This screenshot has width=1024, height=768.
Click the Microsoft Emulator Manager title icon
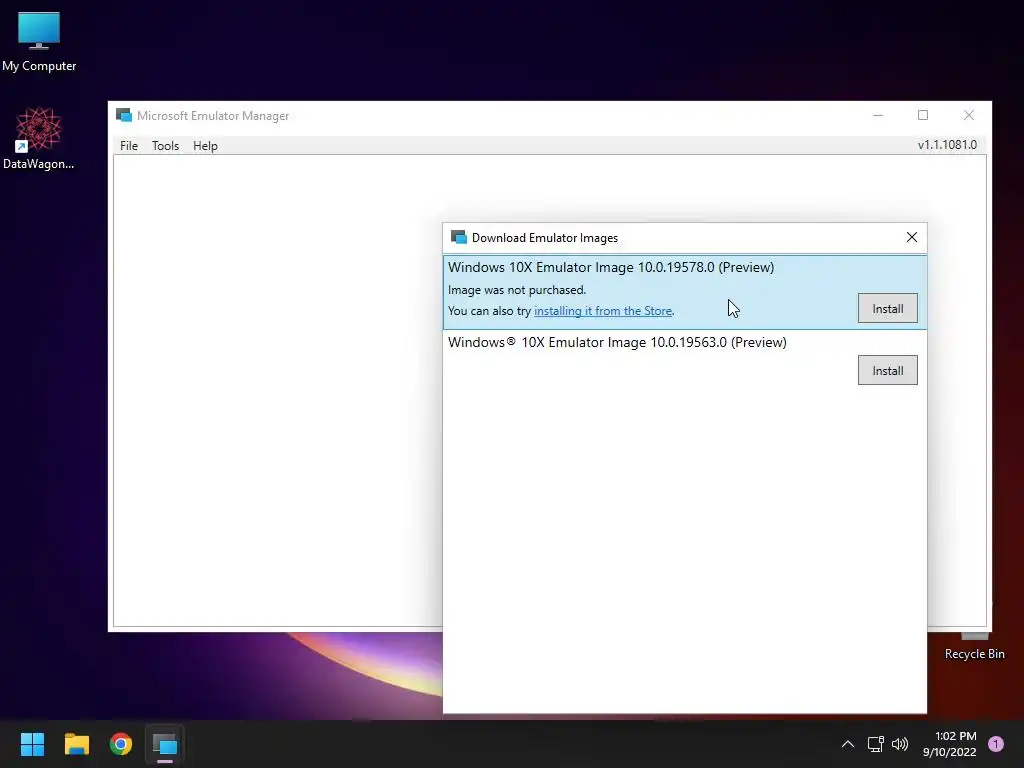click(x=123, y=116)
